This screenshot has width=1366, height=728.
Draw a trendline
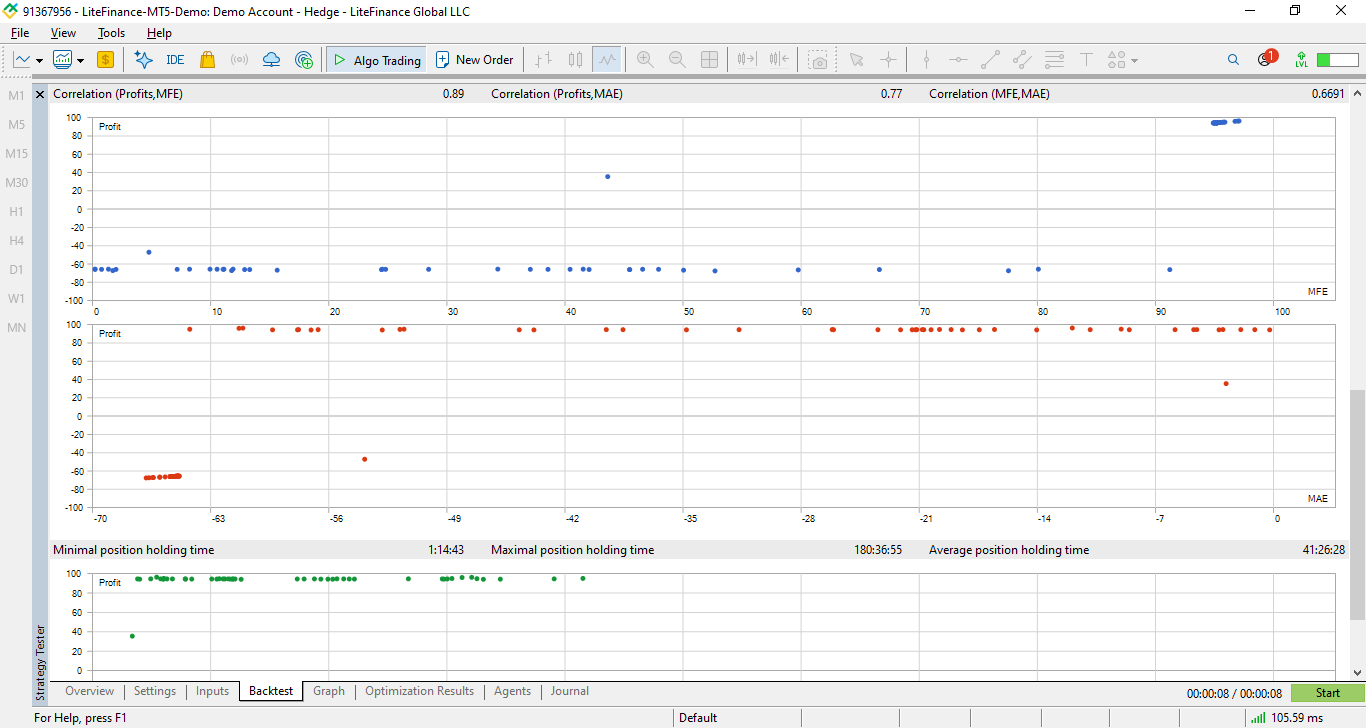pyautogui.click(x=990, y=60)
